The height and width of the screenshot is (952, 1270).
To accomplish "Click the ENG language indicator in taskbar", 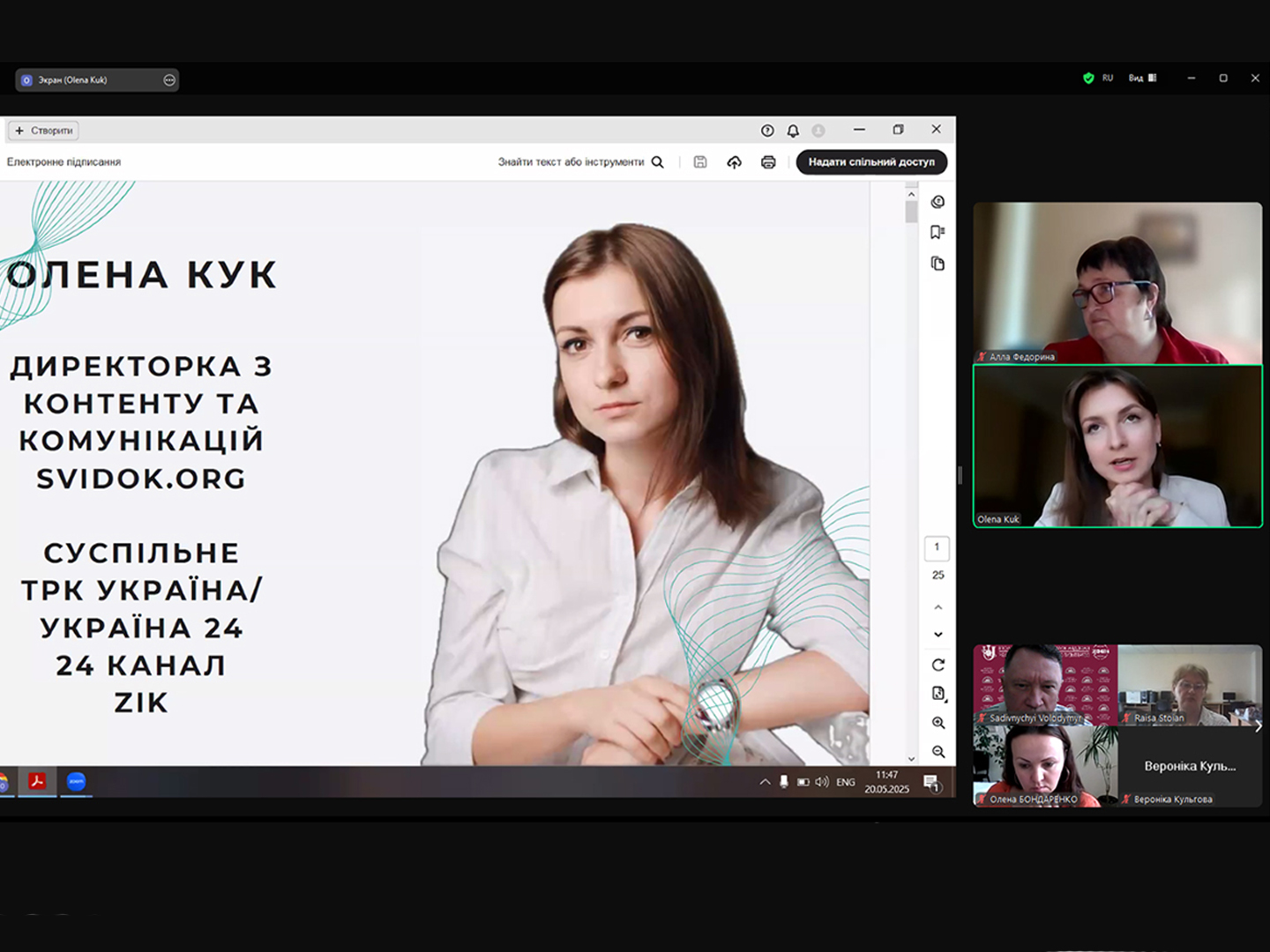I will pos(846,782).
